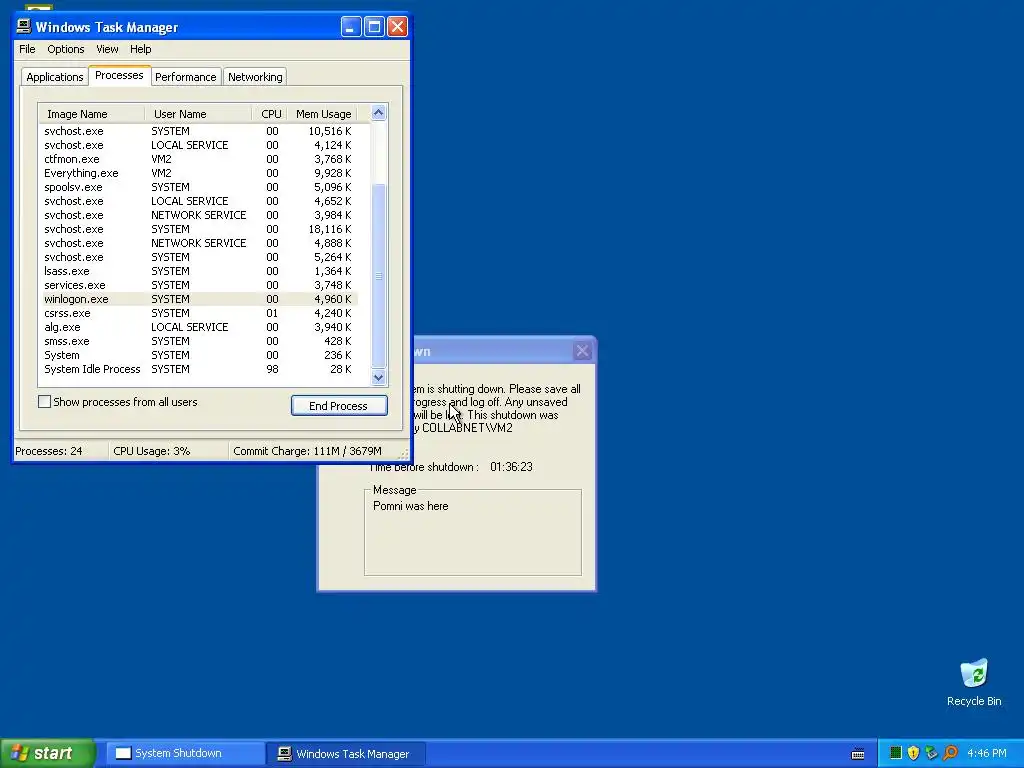The height and width of the screenshot is (768, 1024).
Task: Click the process list scrollbar thumb
Action: [378, 276]
